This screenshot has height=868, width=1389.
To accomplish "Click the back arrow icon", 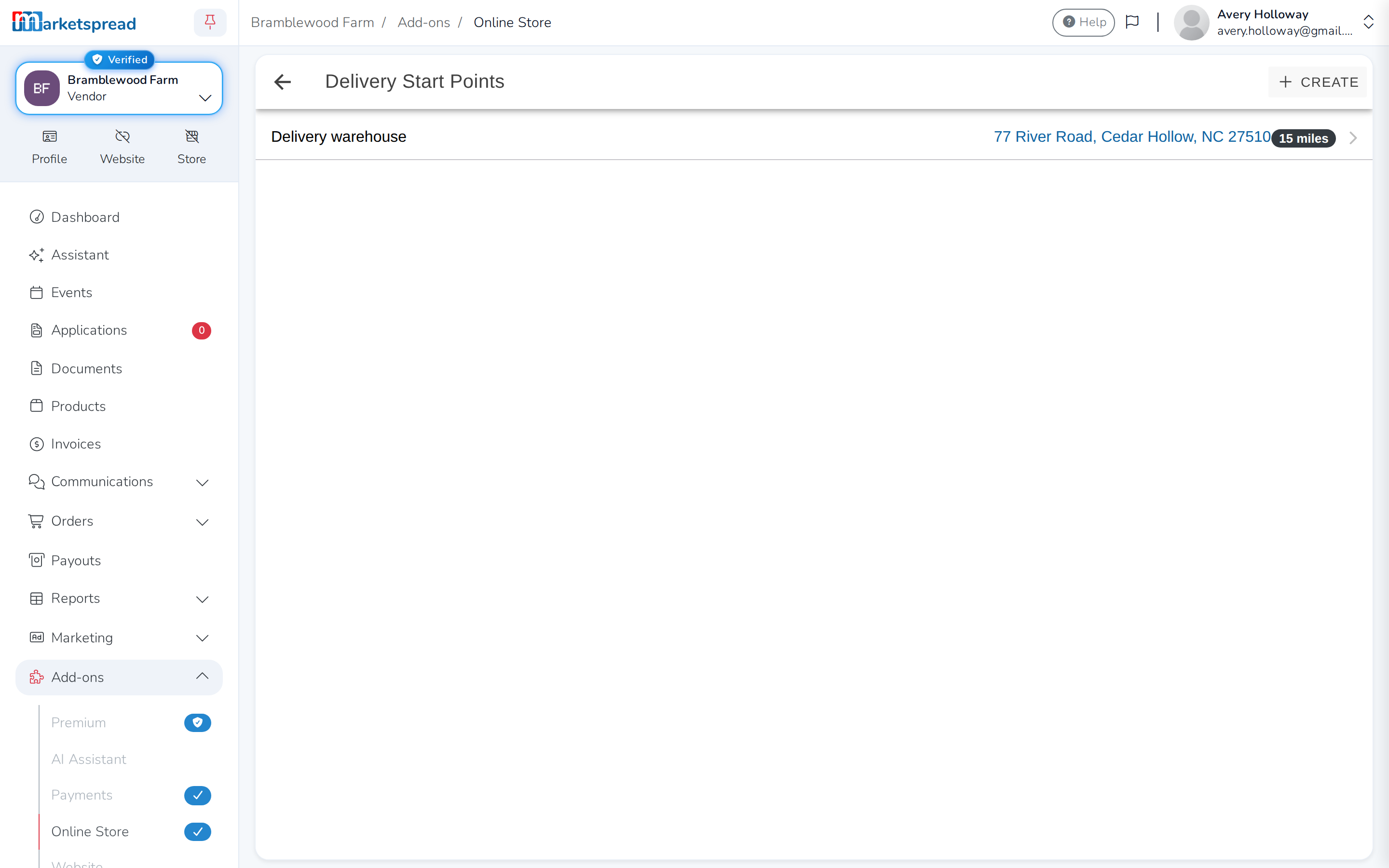I will click(x=283, y=82).
